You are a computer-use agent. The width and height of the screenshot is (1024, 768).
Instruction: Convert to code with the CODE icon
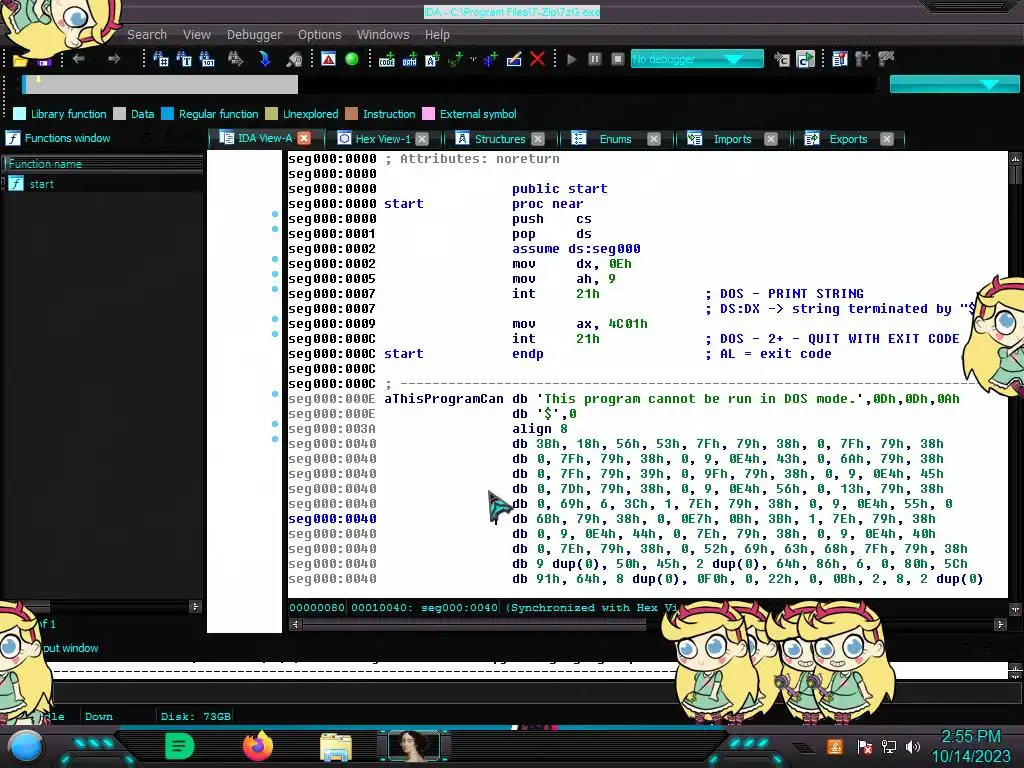pyautogui.click(x=387, y=59)
